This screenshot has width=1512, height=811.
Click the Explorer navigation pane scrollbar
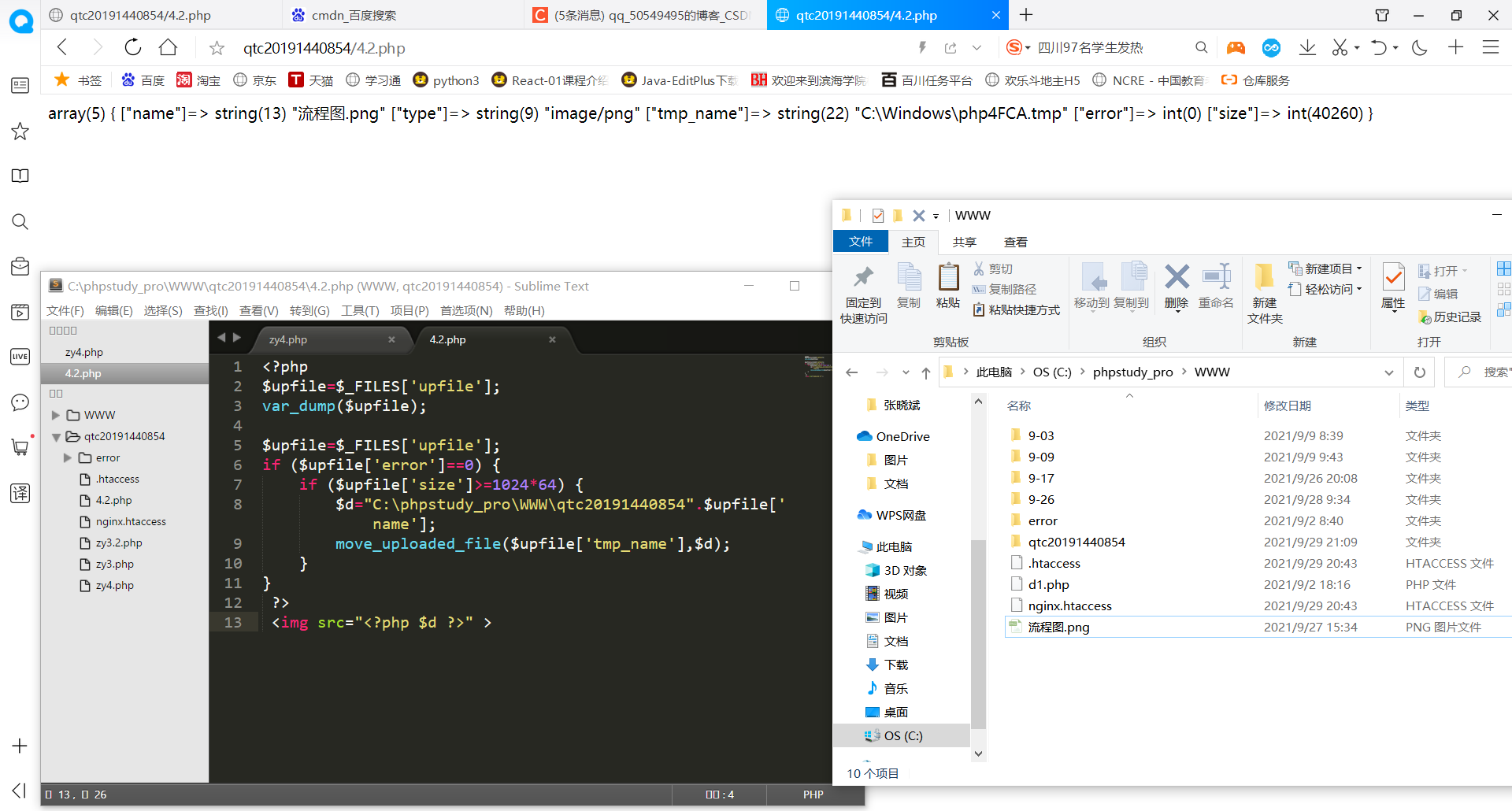978,633
